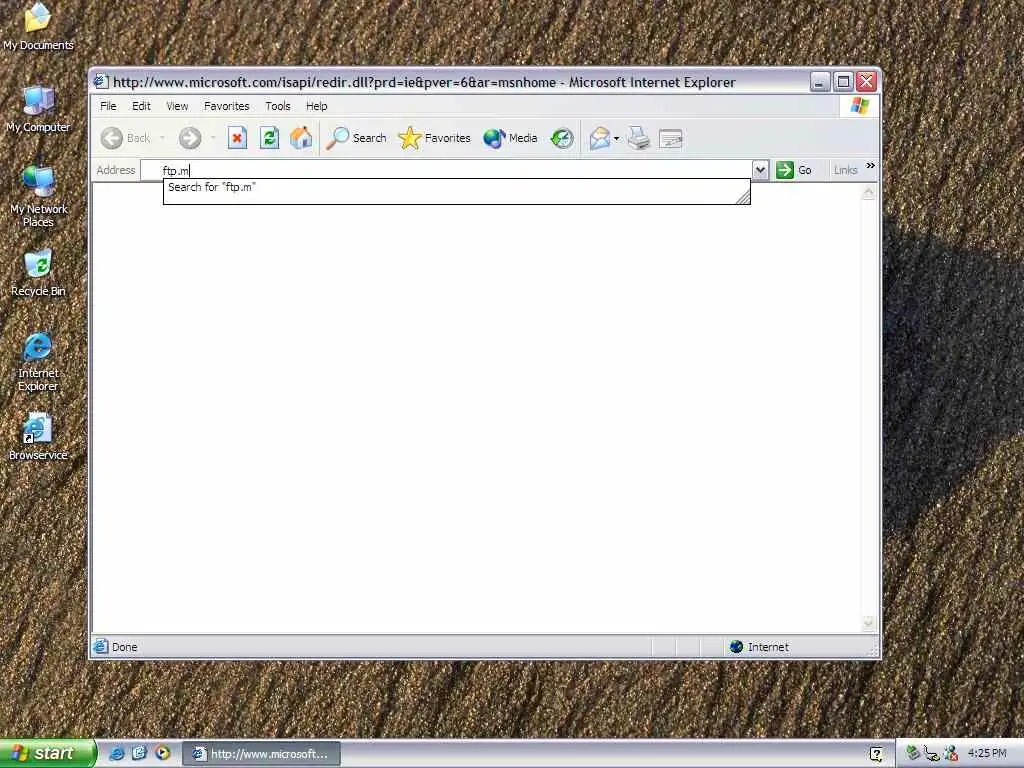This screenshot has width=1024, height=768.
Task: Click the Forward arrow button
Action: [190, 138]
